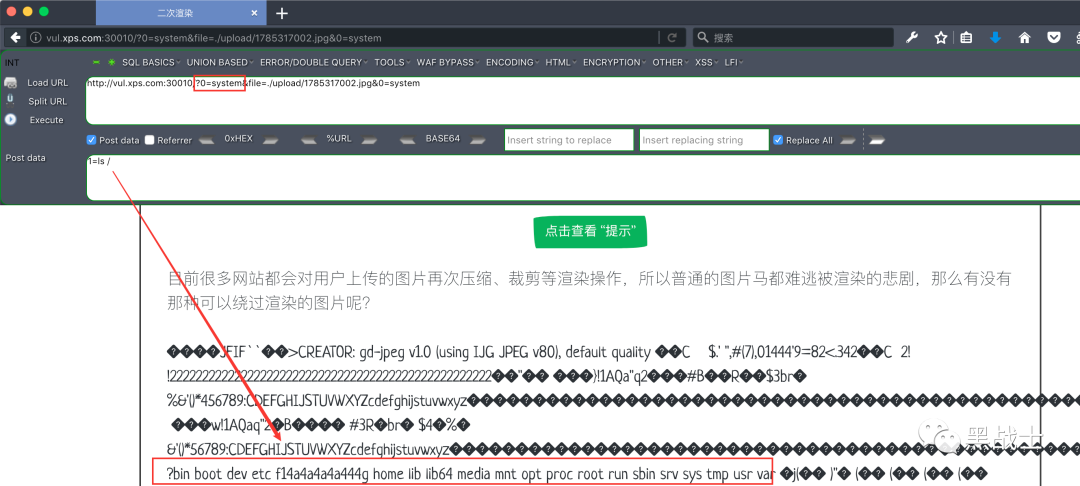Click the Load URL button label
Screen dimensions: 1080x486
[48, 83]
